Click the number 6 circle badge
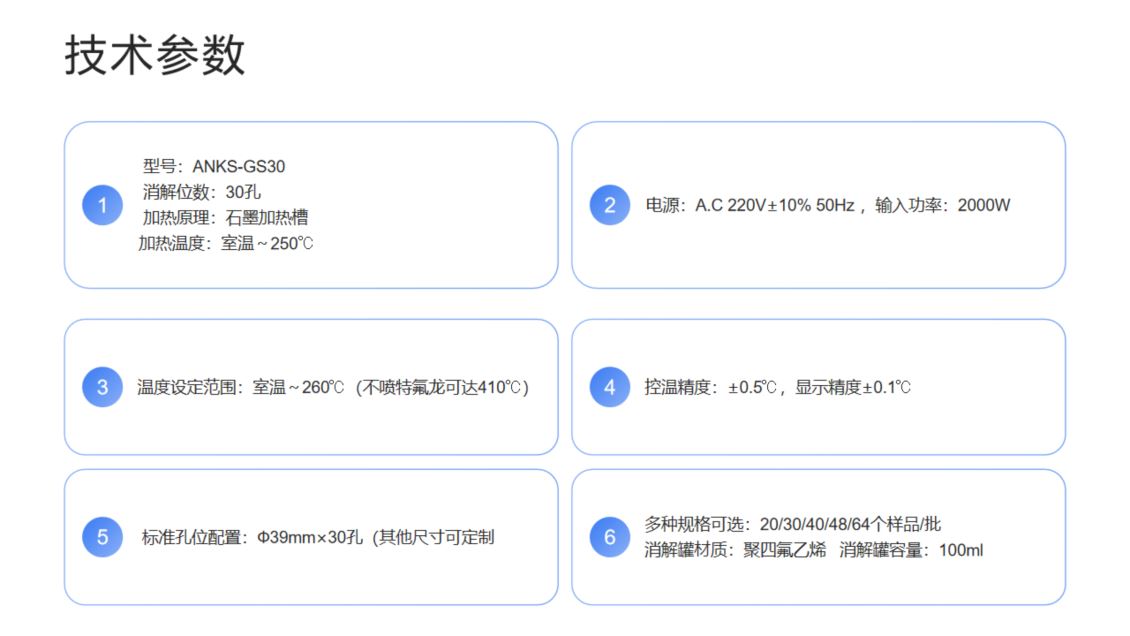 (610, 537)
